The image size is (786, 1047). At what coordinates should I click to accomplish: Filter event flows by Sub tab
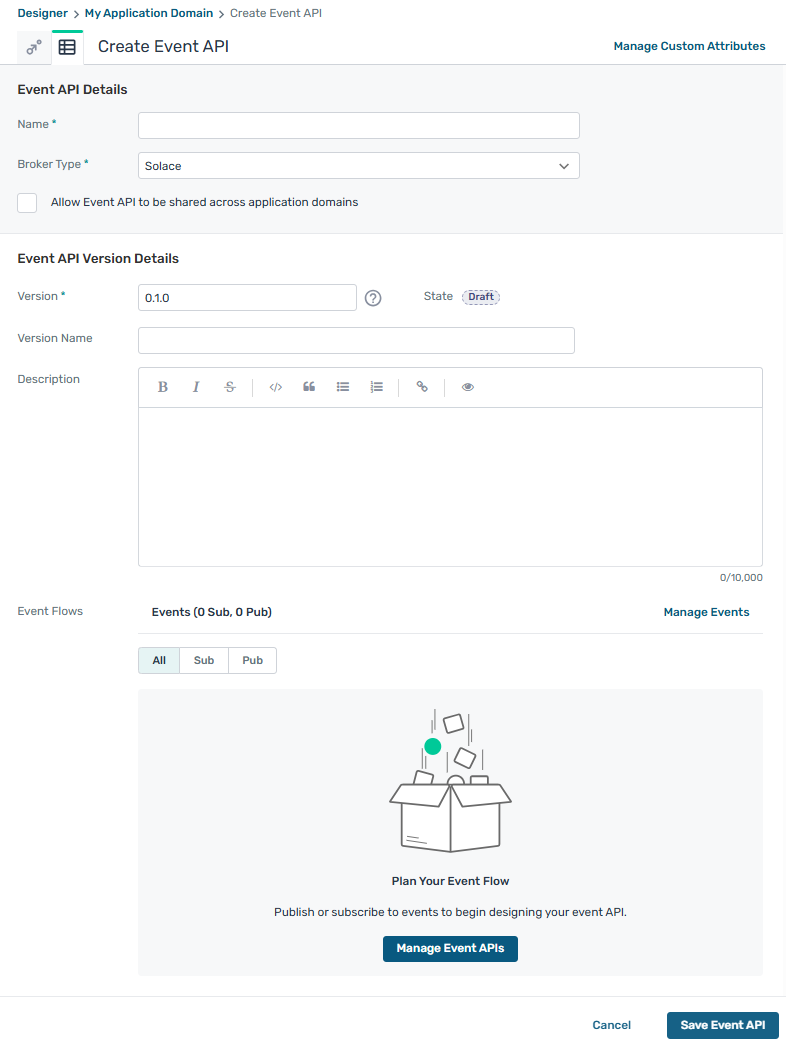(204, 661)
